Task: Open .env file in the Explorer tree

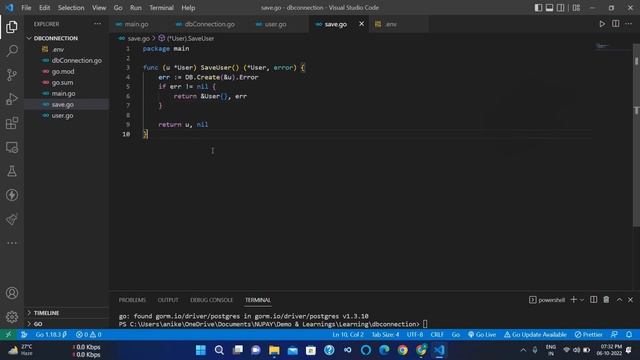Action: [58, 49]
